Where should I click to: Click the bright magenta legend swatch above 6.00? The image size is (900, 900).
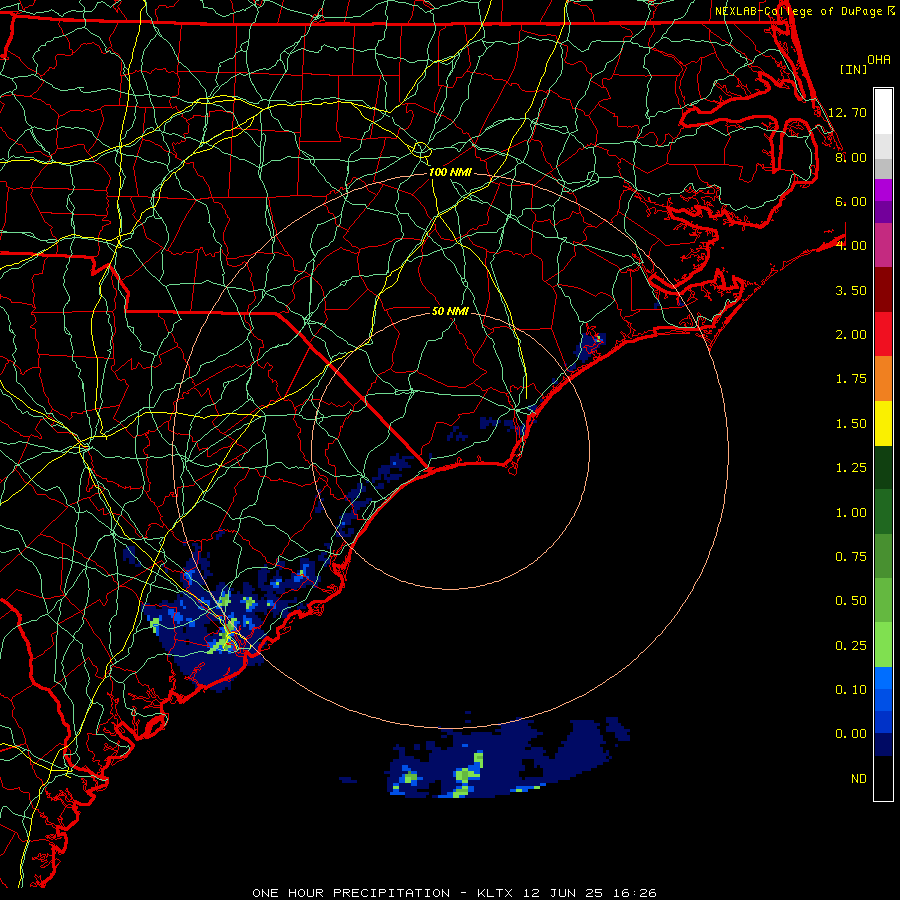click(883, 190)
